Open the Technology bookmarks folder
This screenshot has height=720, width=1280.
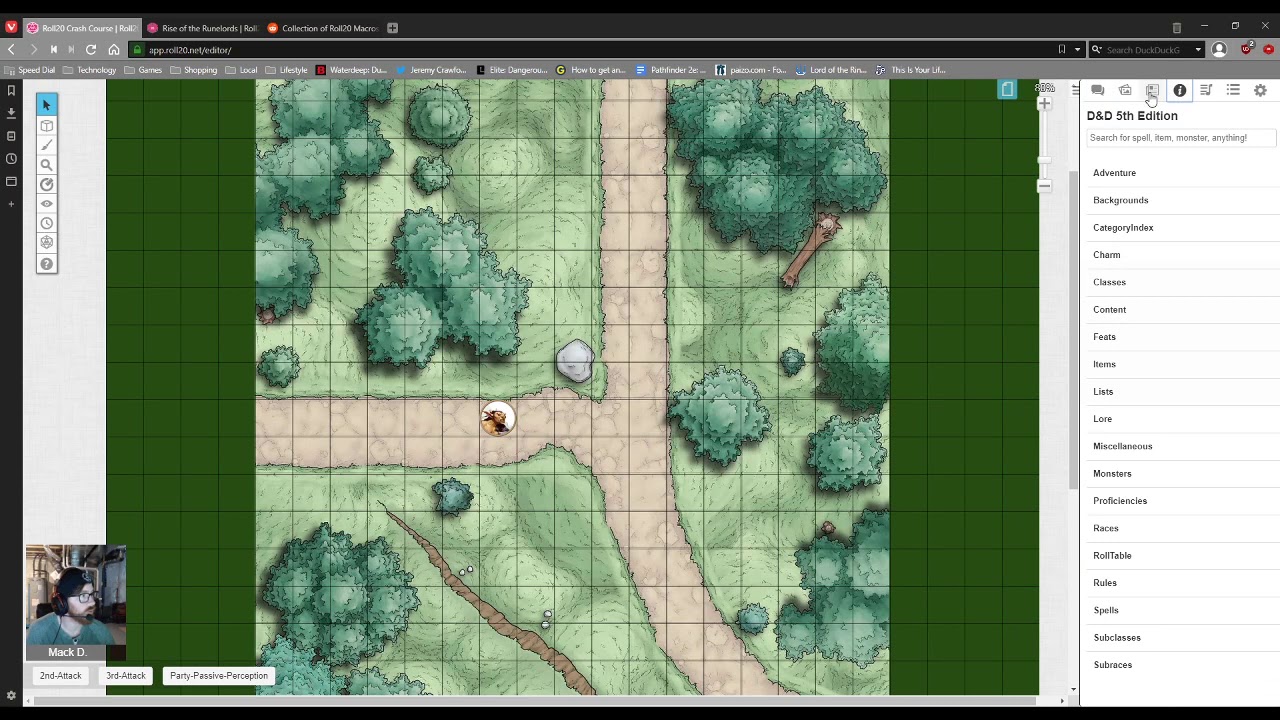[x=89, y=70]
